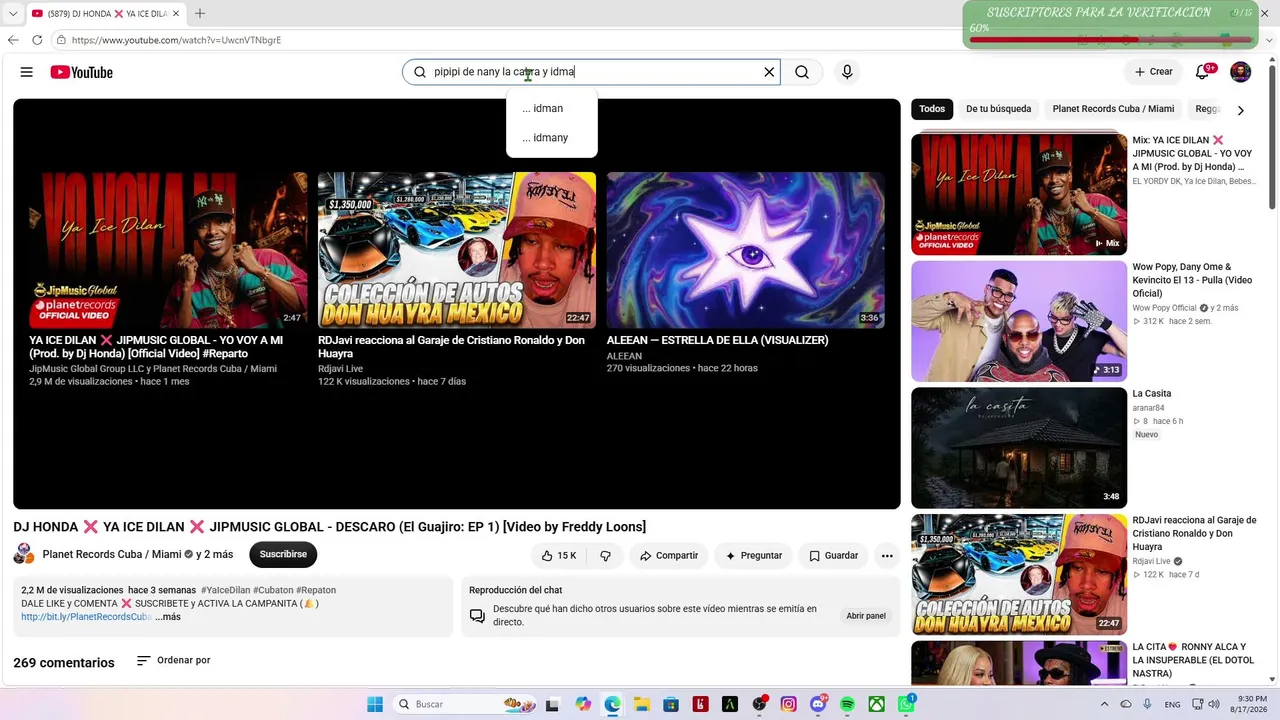Start voice search with the microphone
This screenshot has width=1280, height=720.
click(x=847, y=72)
